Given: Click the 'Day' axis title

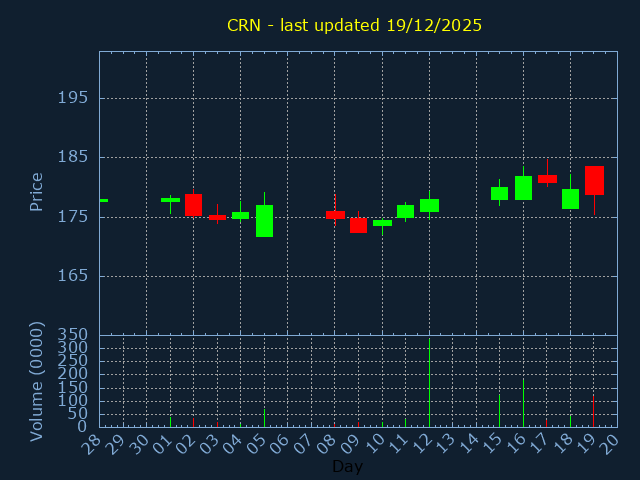Looking at the screenshot, I should 347,466.
